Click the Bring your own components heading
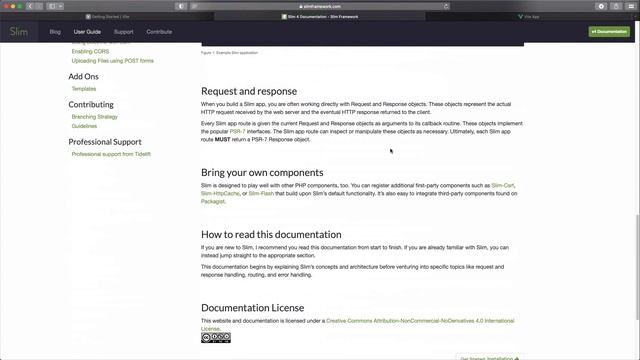This screenshot has height=360, width=640. (x=262, y=173)
